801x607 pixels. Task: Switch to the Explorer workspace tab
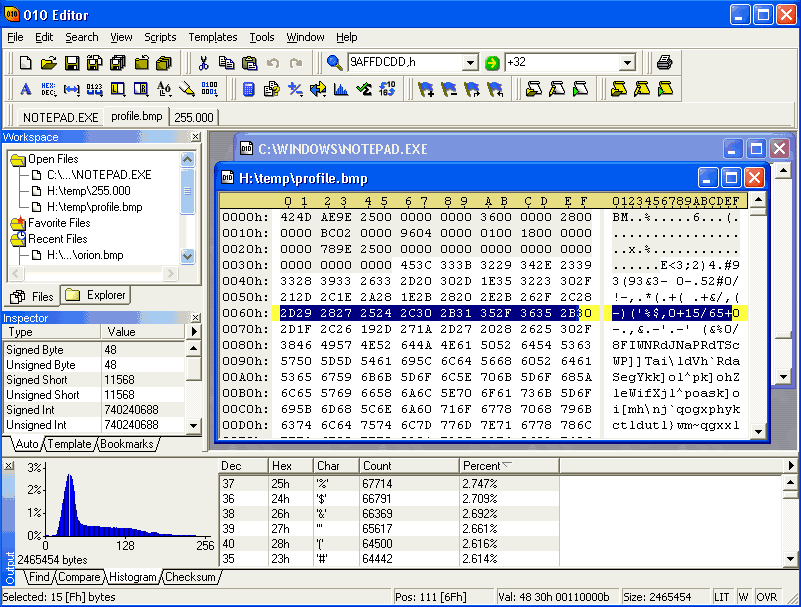point(96,295)
